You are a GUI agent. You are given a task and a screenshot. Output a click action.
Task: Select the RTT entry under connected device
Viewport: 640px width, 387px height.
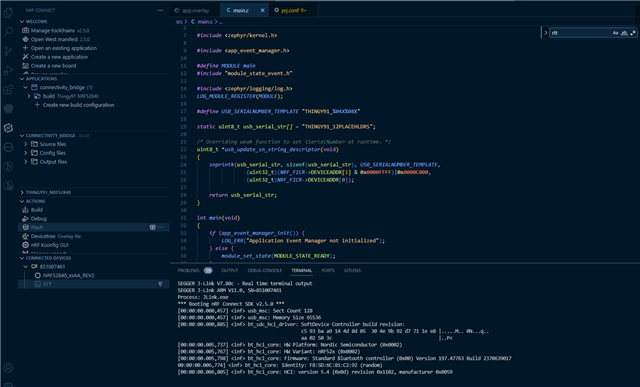[93, 284]
